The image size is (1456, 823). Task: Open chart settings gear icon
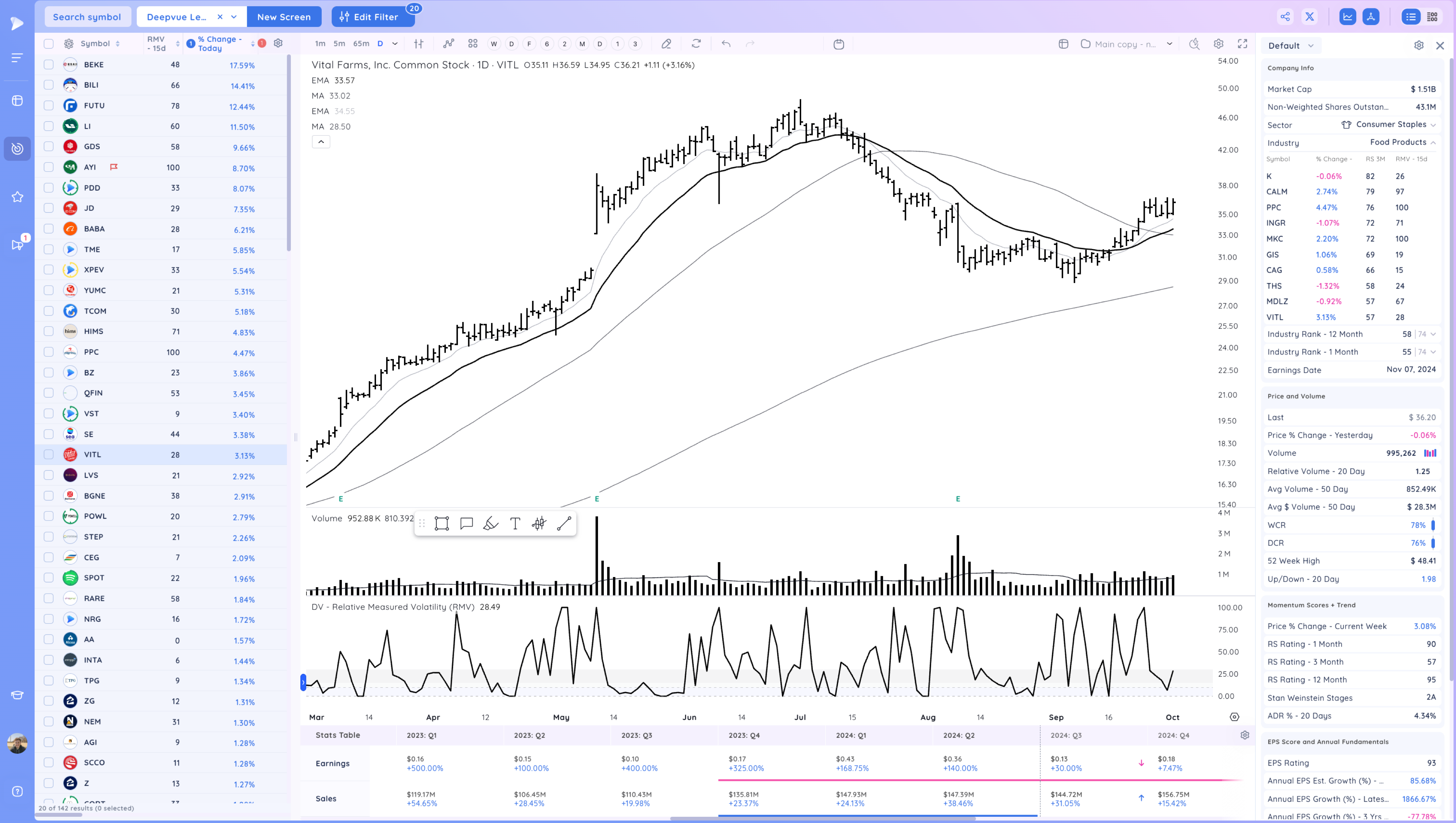tap(1219, 44)
